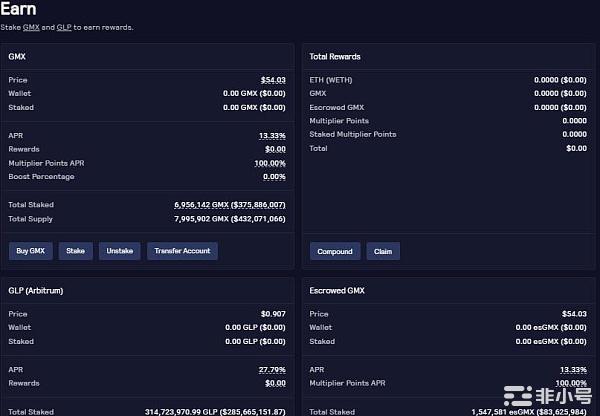Screen dimensions: 600x416
Task: Click the Compound button in Total Rewards
Action: (x=335, y=251)
